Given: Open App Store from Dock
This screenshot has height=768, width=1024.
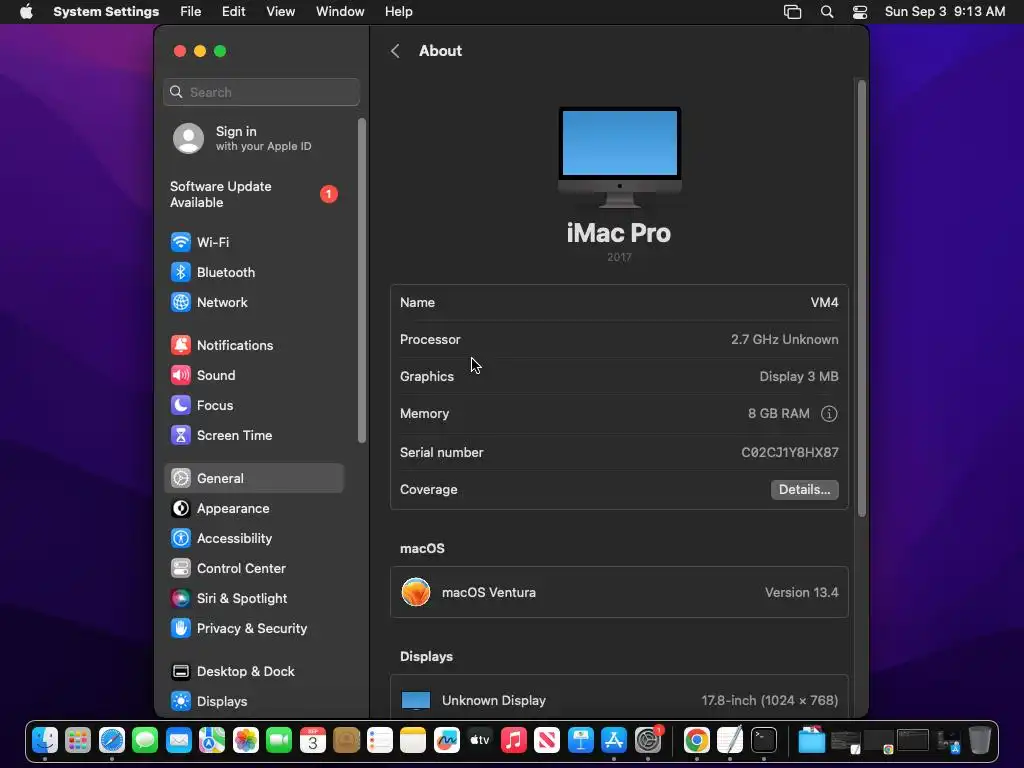Looking at the screenshot, I should pyautogui.click(x=614, y=741).
